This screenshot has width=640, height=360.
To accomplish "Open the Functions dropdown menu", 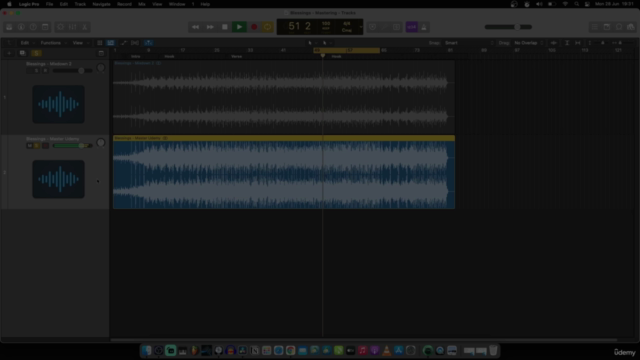I will pos(53,43).
